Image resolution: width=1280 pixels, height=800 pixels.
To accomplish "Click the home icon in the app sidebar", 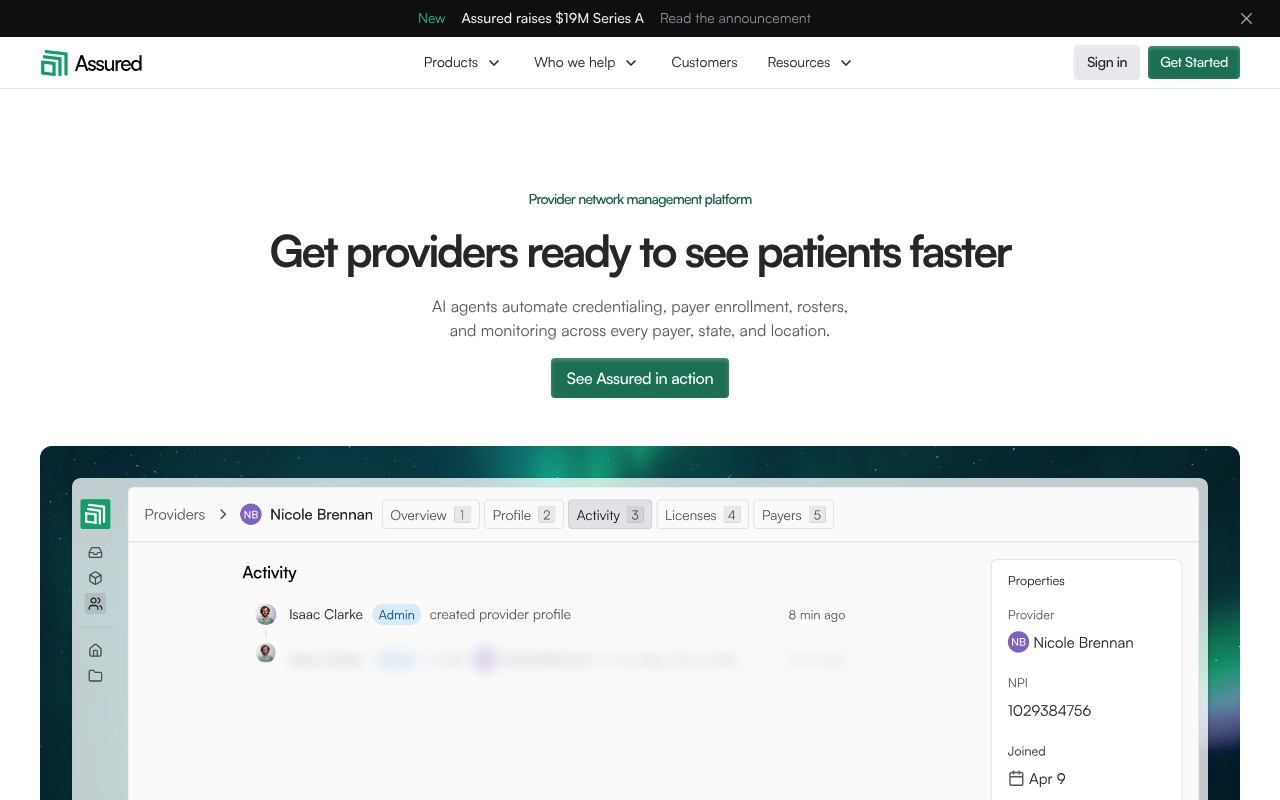I will [x=95, y=650].
